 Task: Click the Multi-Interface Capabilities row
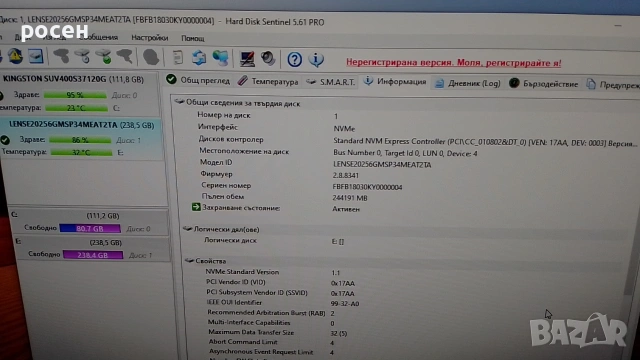click(271, 322)
